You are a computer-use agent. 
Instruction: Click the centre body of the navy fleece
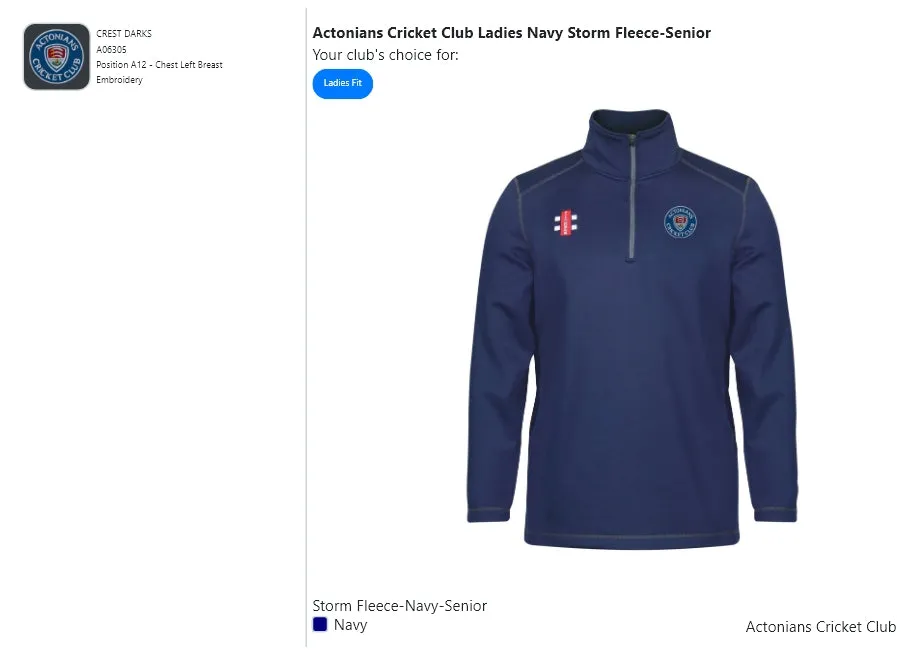pos(632,380)
